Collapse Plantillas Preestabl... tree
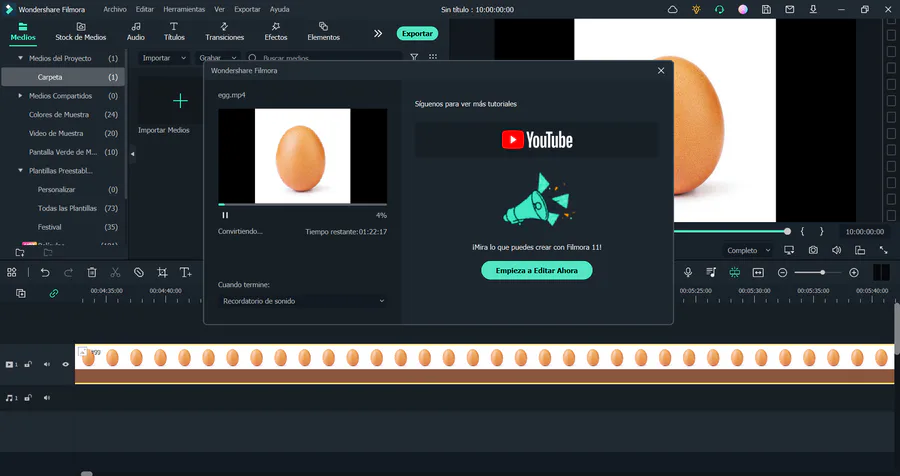 pyautogui.click(x=21, y=171)
